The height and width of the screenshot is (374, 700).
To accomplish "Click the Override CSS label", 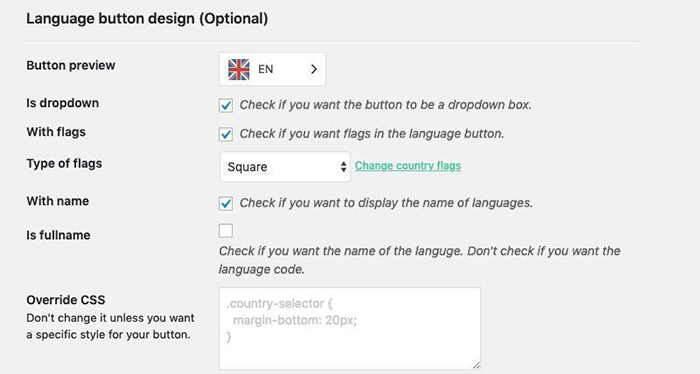I will tap(66, 300).
